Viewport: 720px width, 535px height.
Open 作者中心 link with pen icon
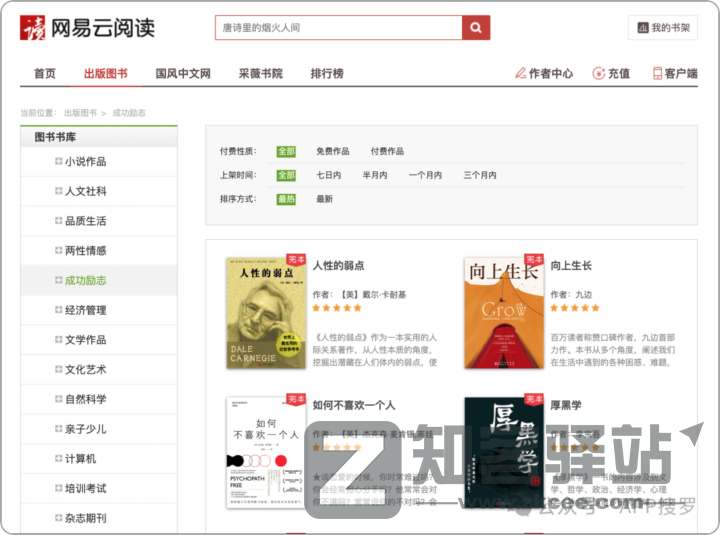[x=544, y=73]
